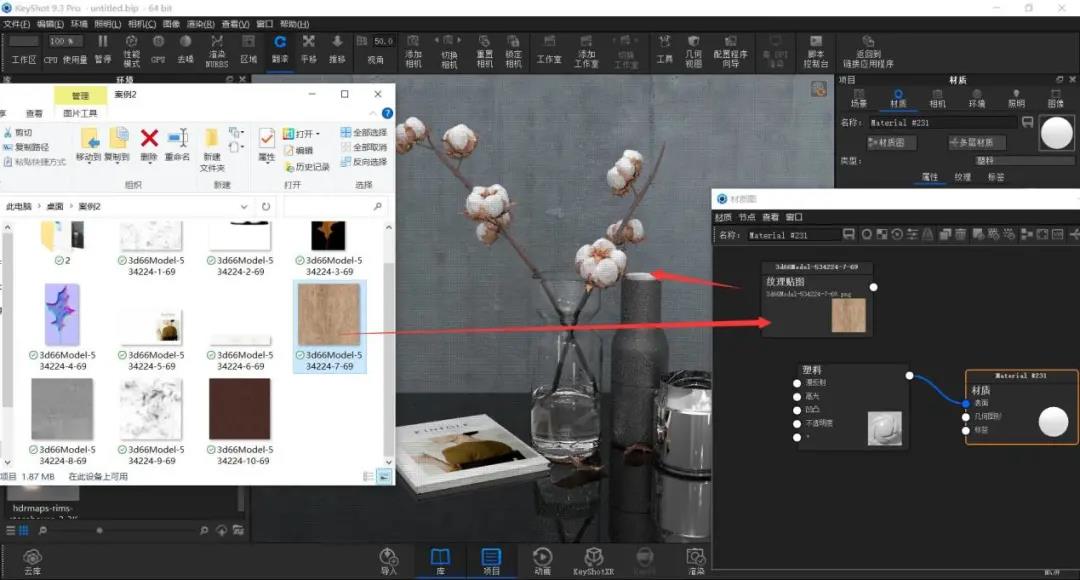This screenshot has width=1080, height=580.
Task: Expand the Explorer address bar history dropdown
Action: pyautogui.click(x=244, y=207)
